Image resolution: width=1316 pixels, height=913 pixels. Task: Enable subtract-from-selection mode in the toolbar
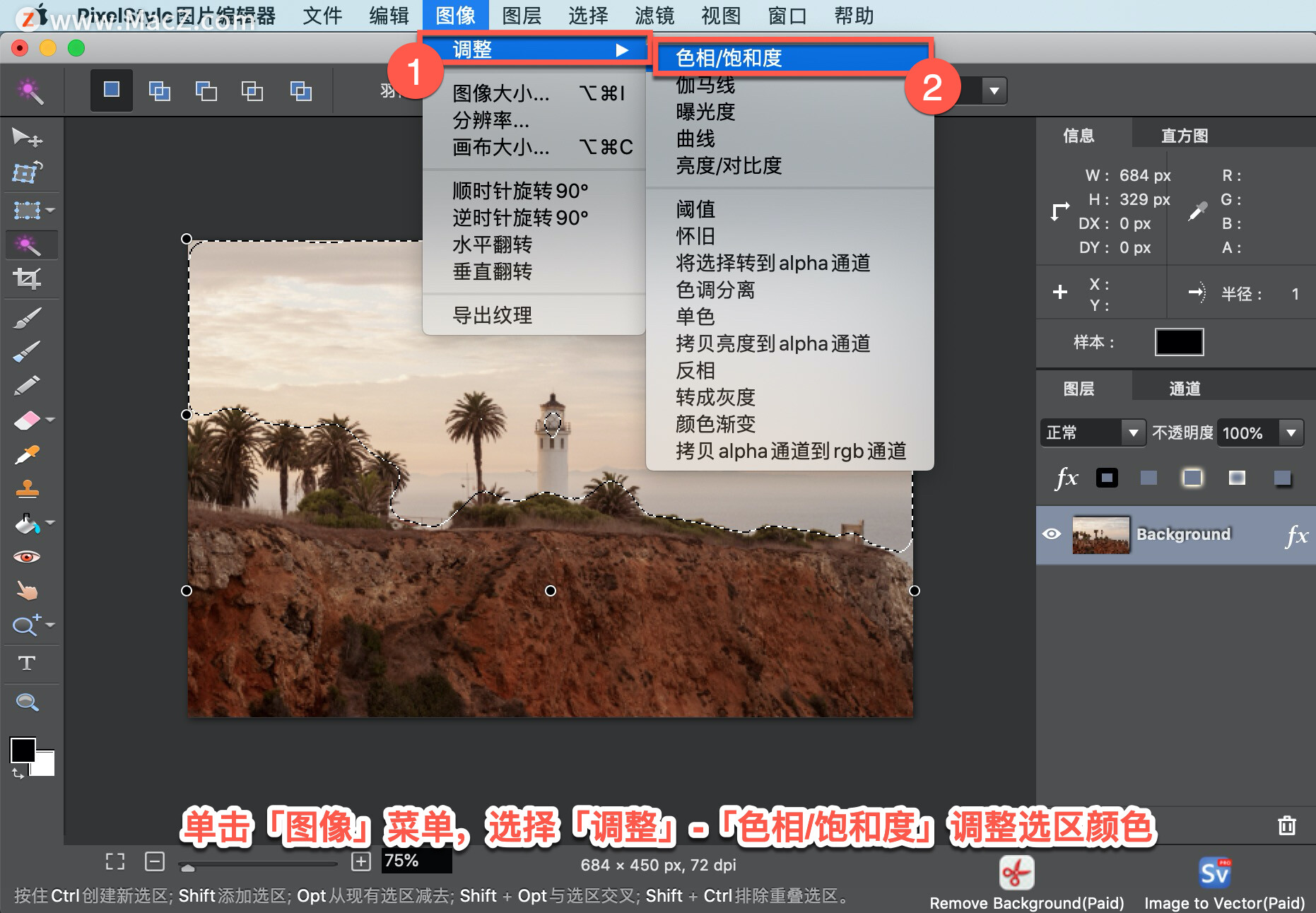(206, 90)
